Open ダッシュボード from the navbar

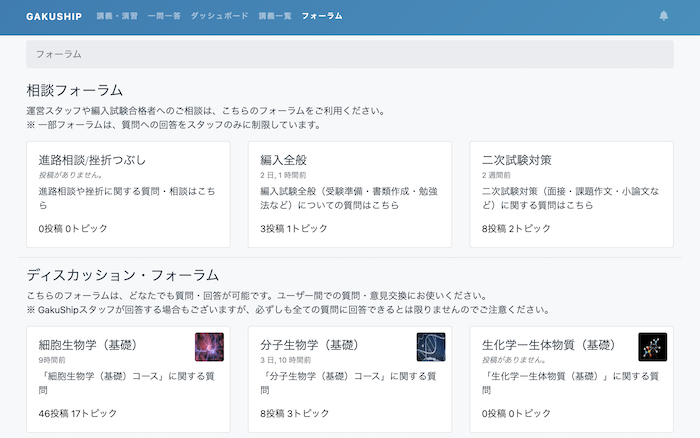coord(220,16)
